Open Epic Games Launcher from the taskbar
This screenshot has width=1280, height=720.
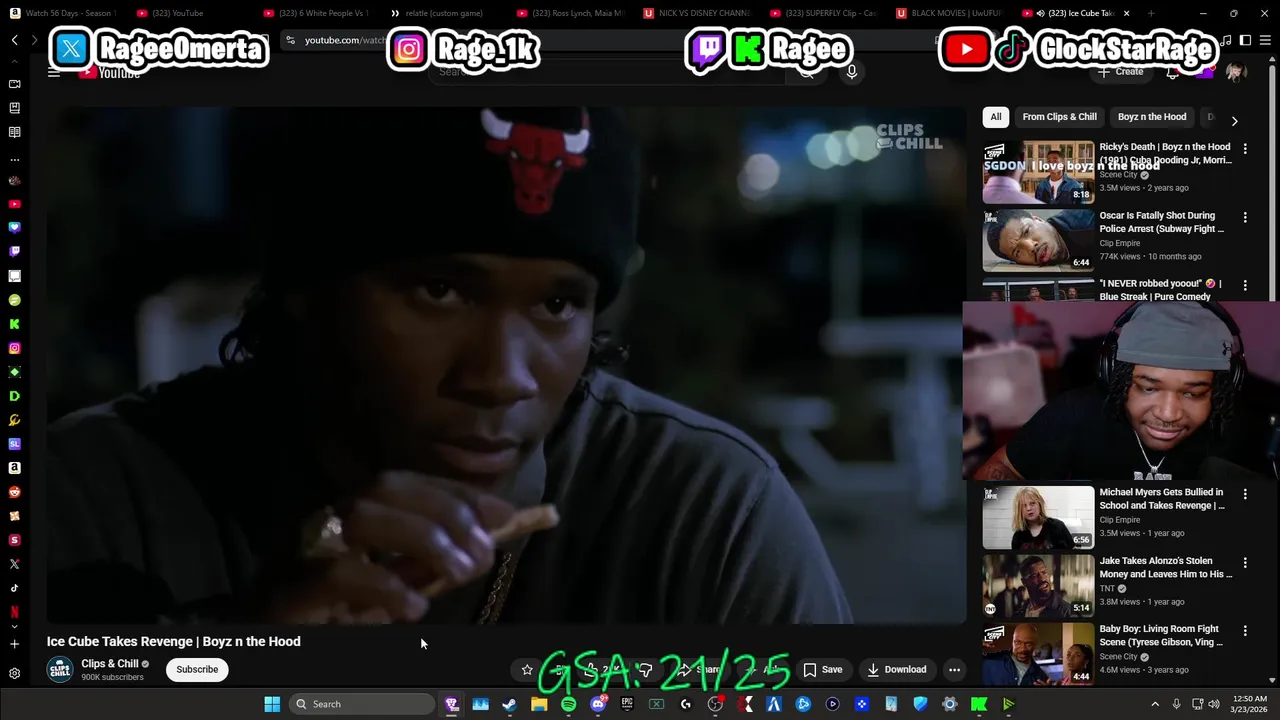pos(627,704)
